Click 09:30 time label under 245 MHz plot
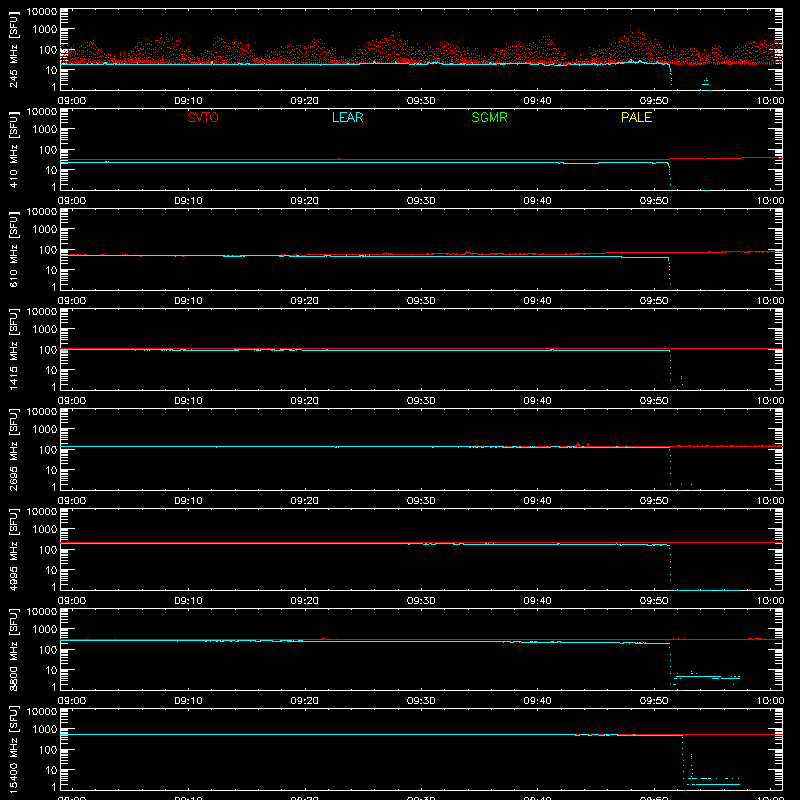800x800 pixels. [420, 101]
